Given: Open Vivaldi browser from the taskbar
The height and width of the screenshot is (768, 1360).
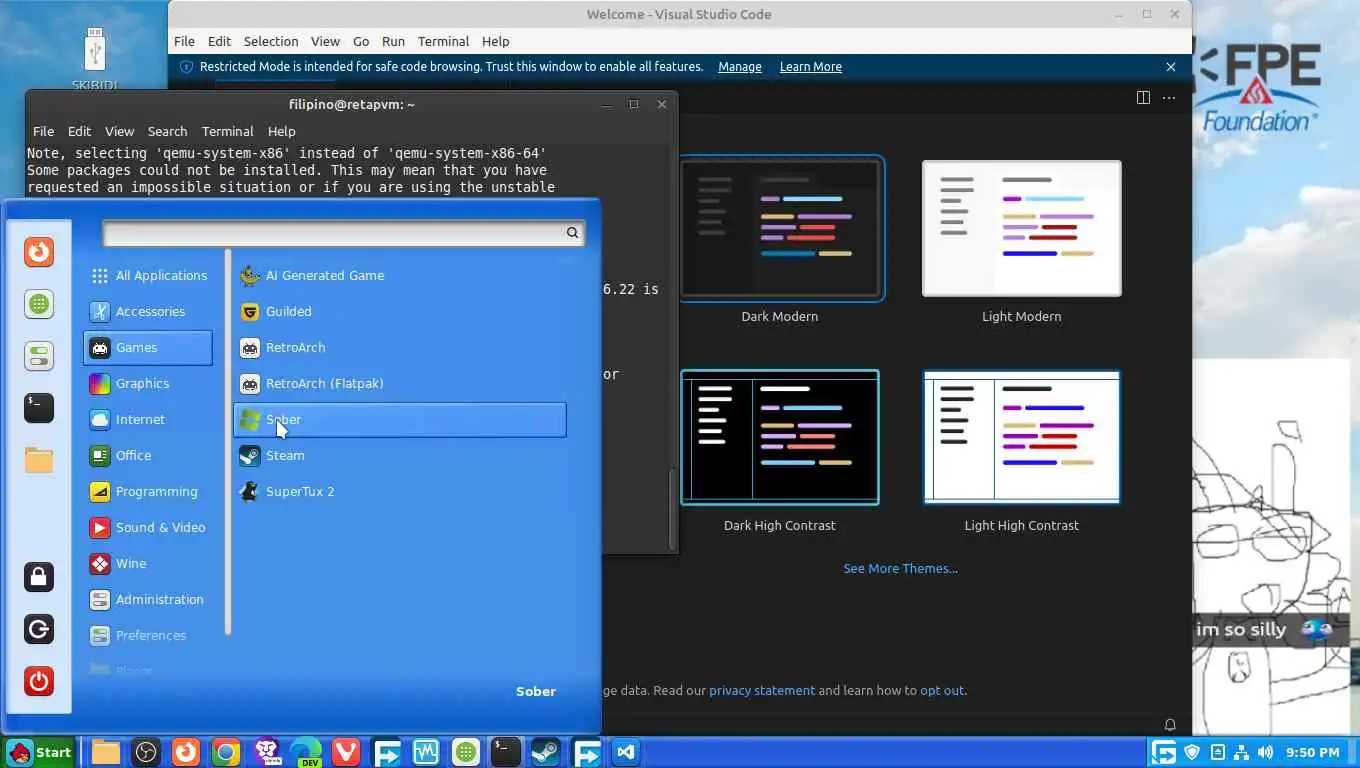Looking at the screenshot, I should point(346,753).
